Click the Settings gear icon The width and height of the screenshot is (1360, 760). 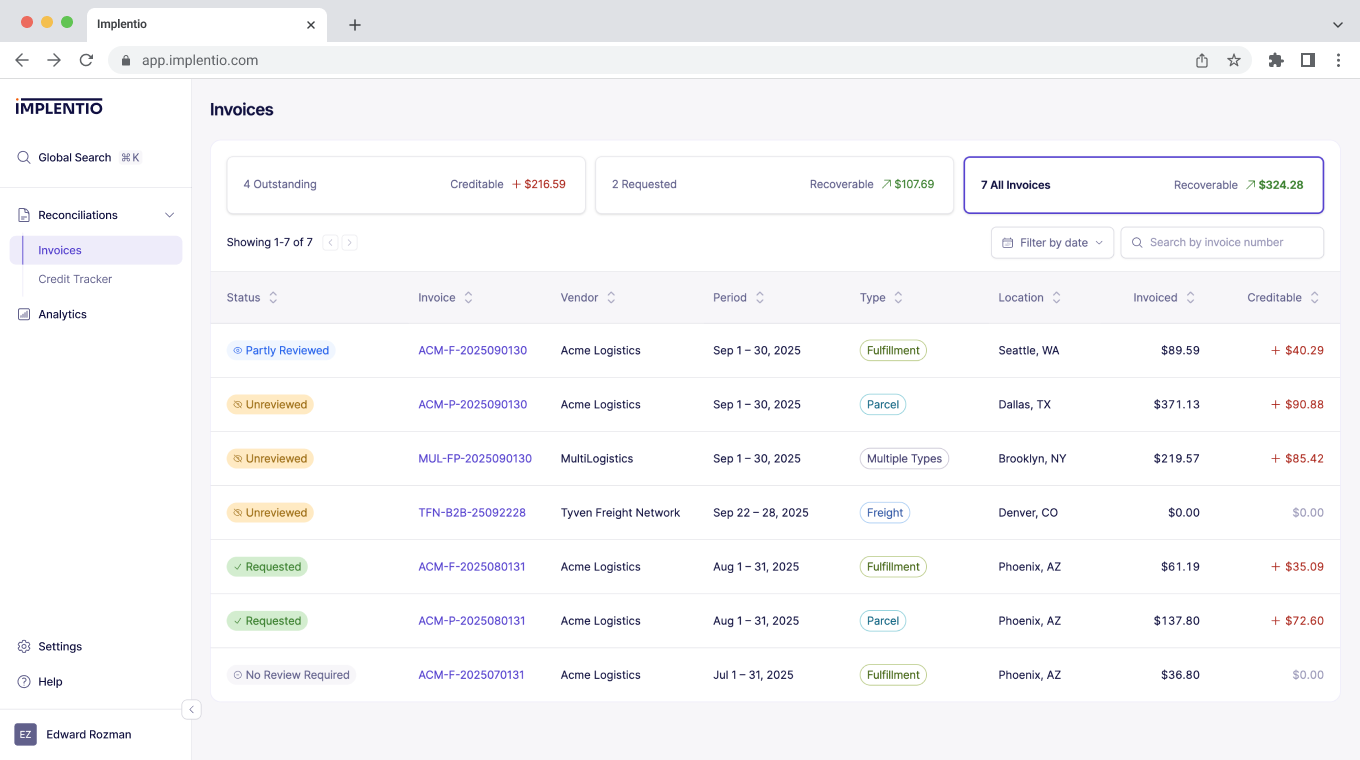[22, 646]
